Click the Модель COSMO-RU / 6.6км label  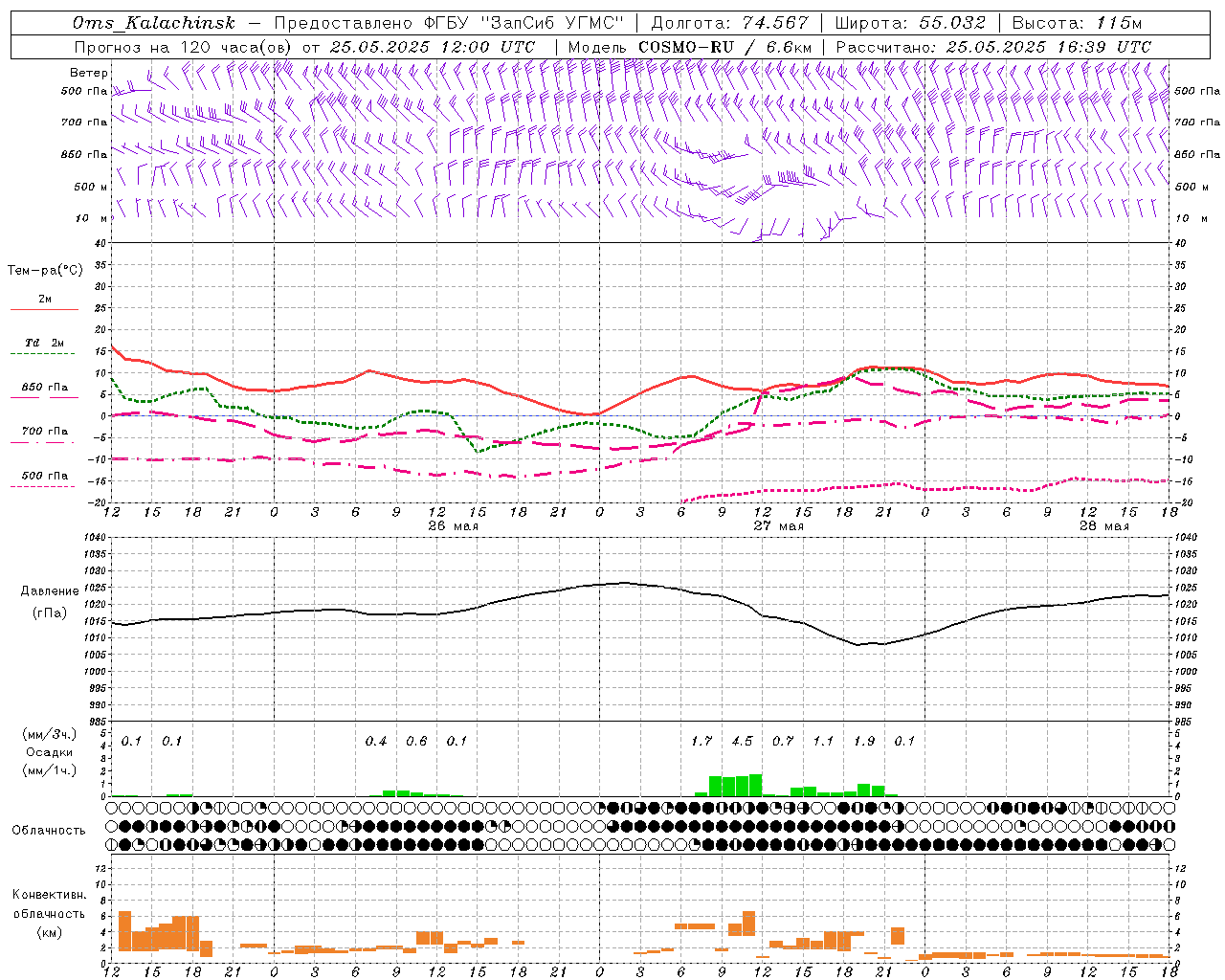pyautogui.click(x=690, y=47)
